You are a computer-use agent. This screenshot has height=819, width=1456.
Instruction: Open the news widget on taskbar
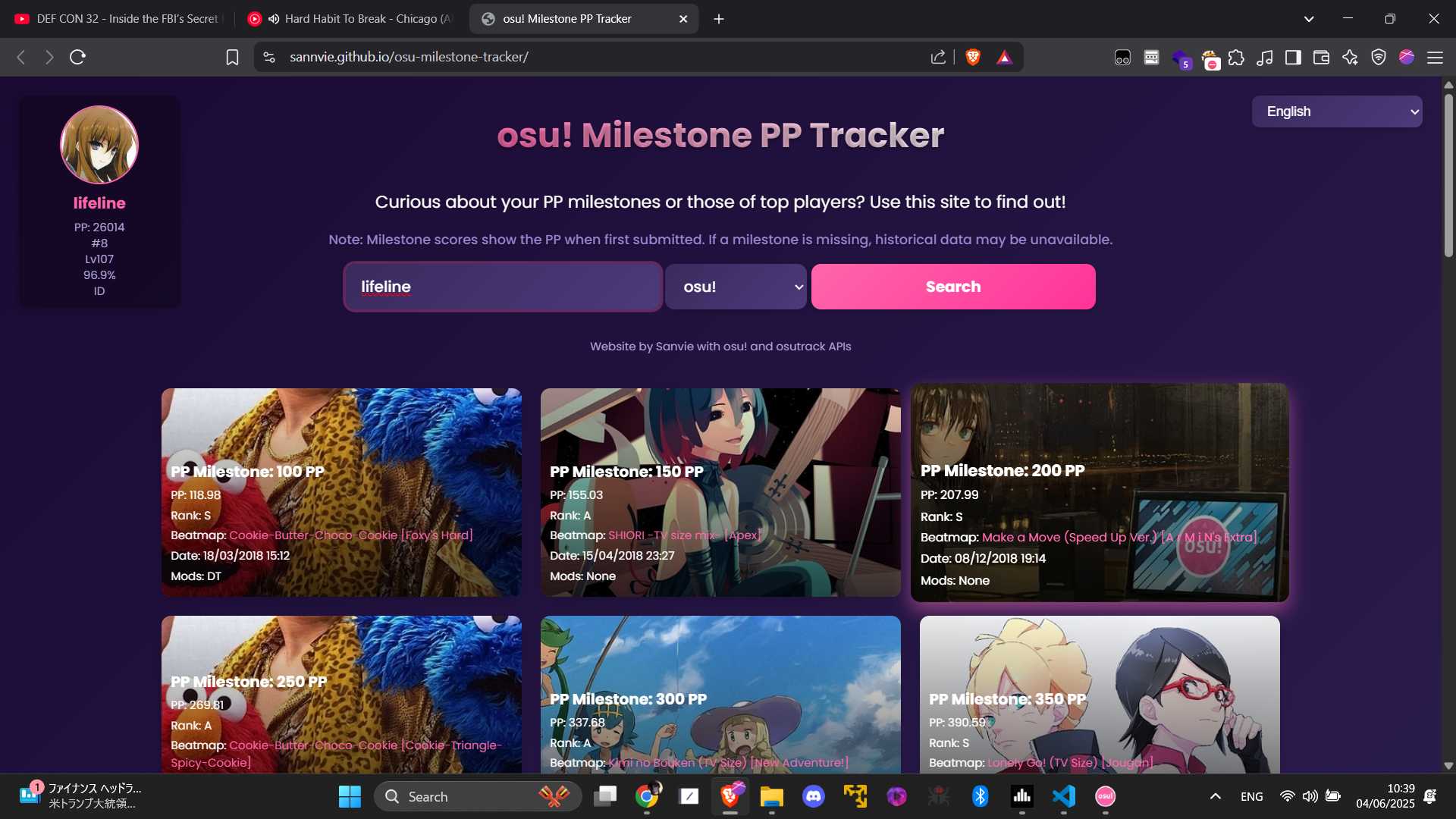click(80, 796)
